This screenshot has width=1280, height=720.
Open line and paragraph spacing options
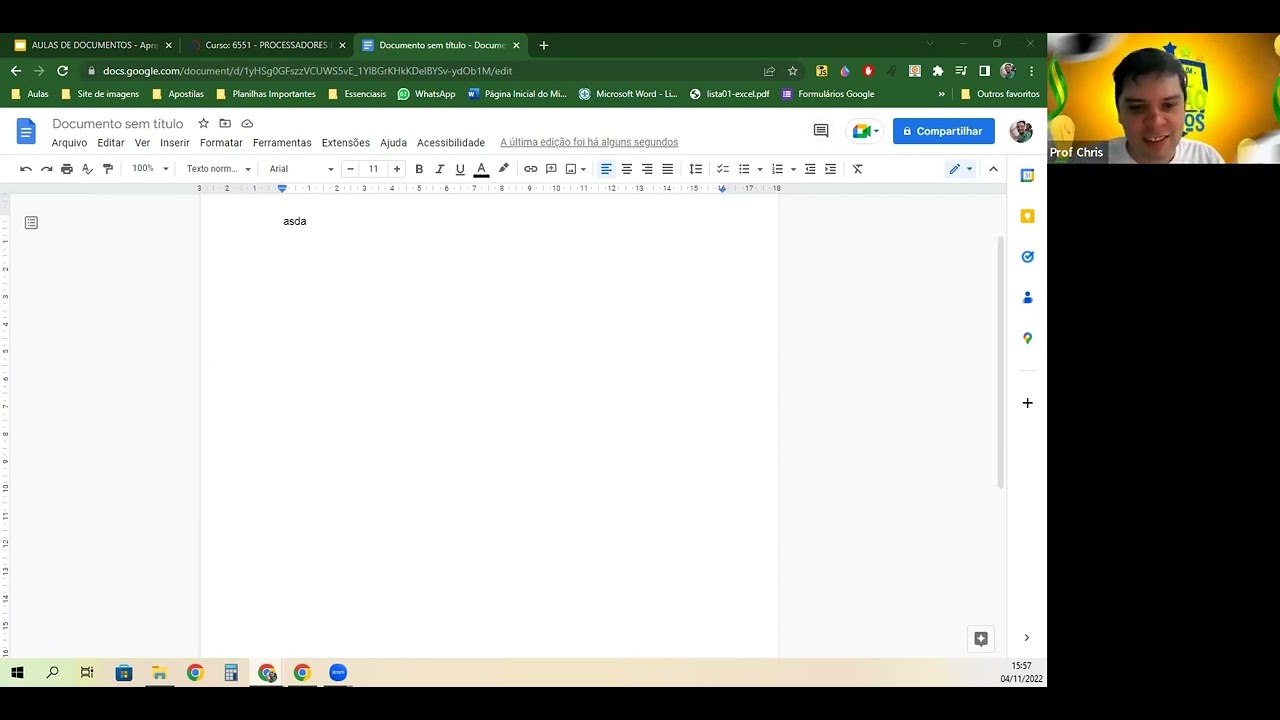tap(696, 169)
